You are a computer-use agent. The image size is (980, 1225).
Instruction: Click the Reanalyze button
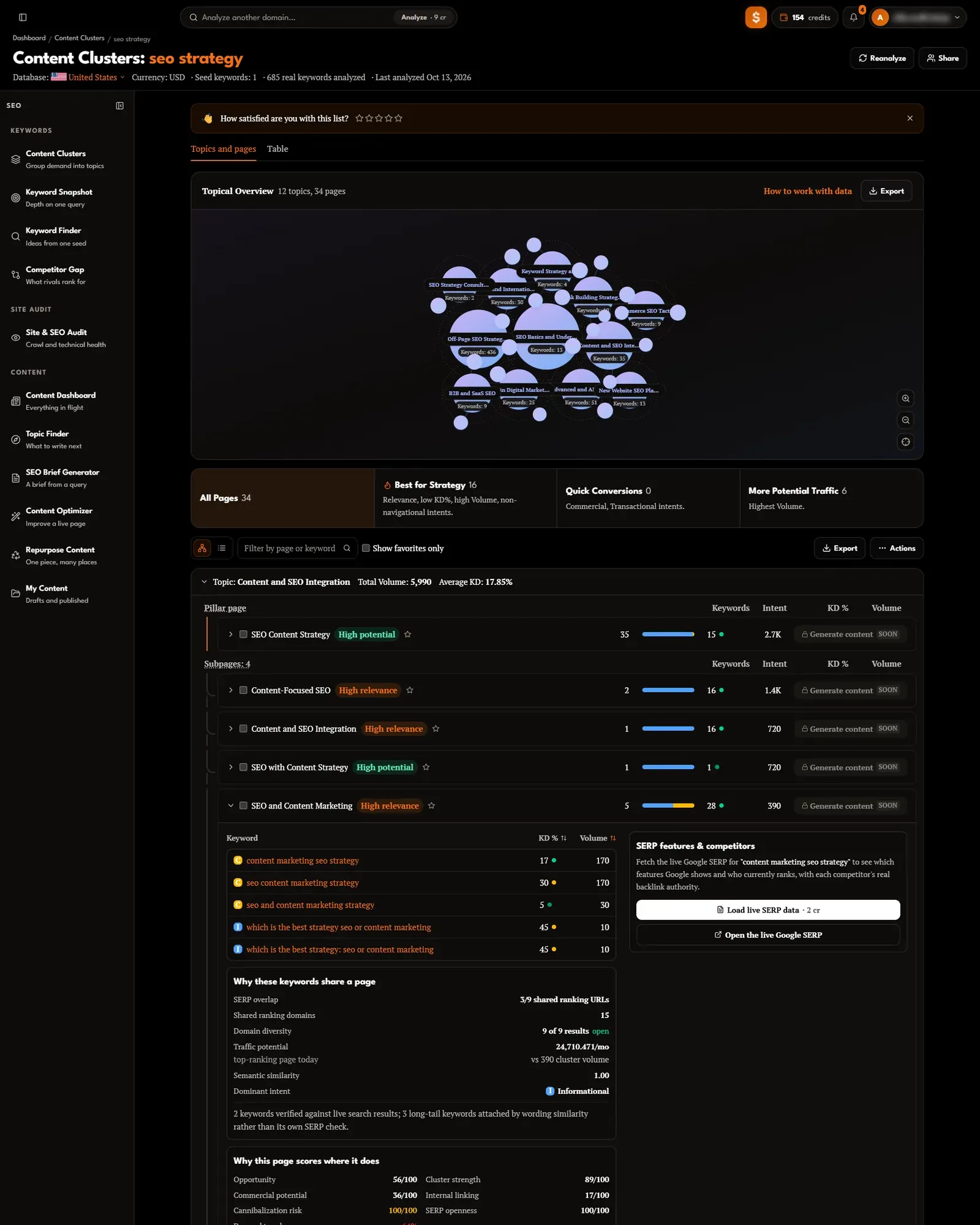click(882, 58)
